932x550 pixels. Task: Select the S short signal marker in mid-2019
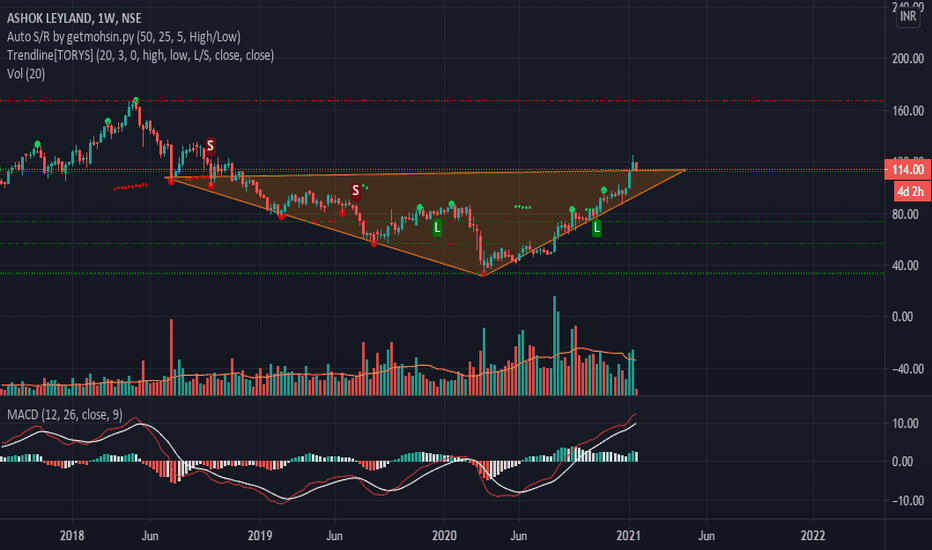[355, 191]
